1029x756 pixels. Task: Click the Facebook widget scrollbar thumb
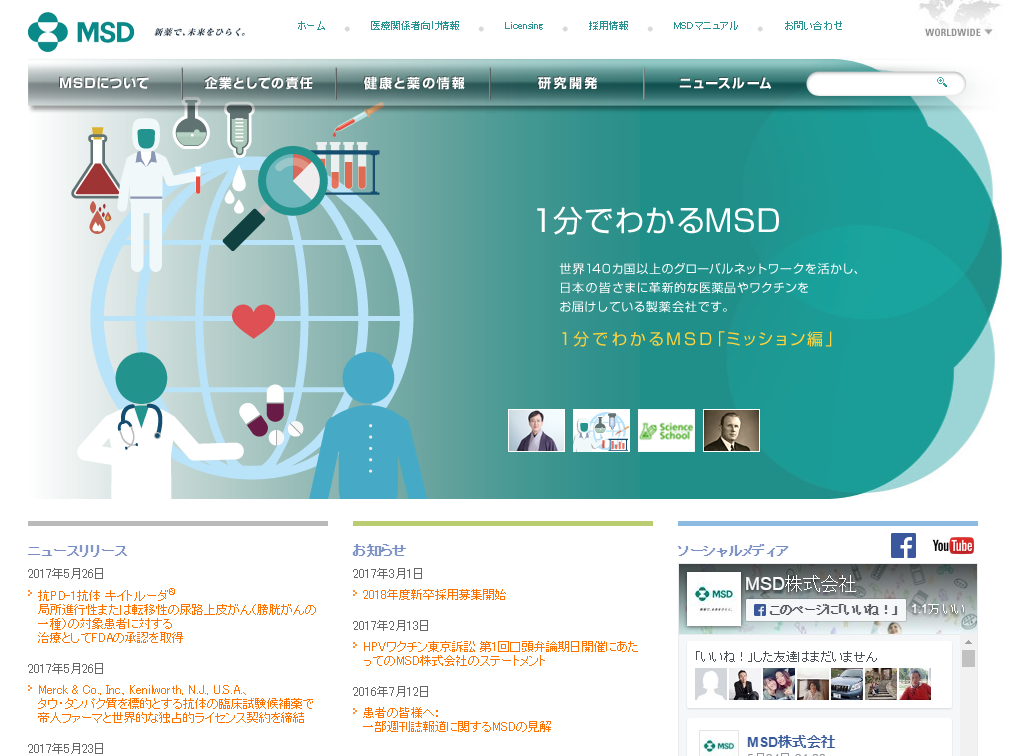point(968,658)
